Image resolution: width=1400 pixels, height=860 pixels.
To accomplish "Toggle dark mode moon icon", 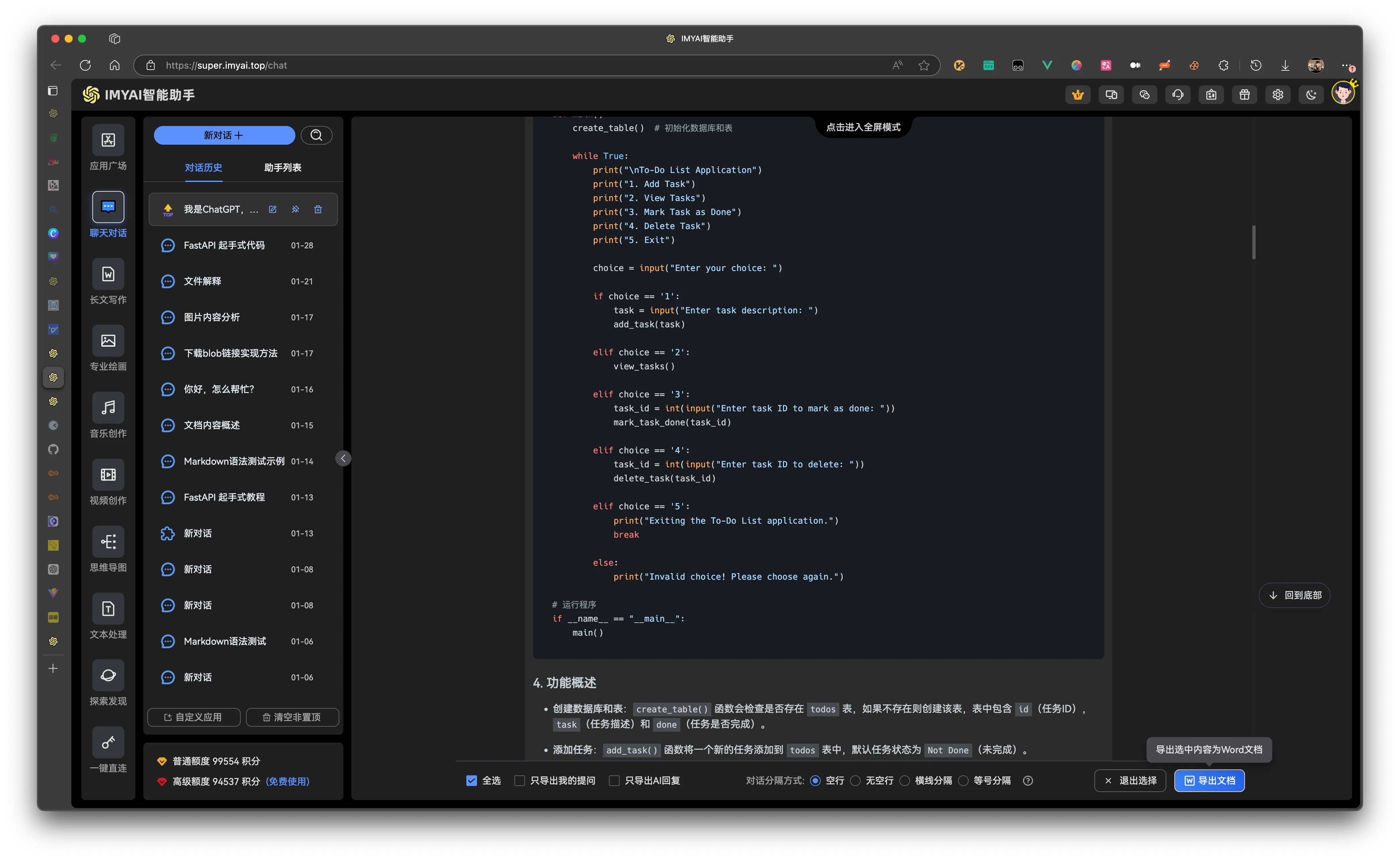I will pos(1311,95).
